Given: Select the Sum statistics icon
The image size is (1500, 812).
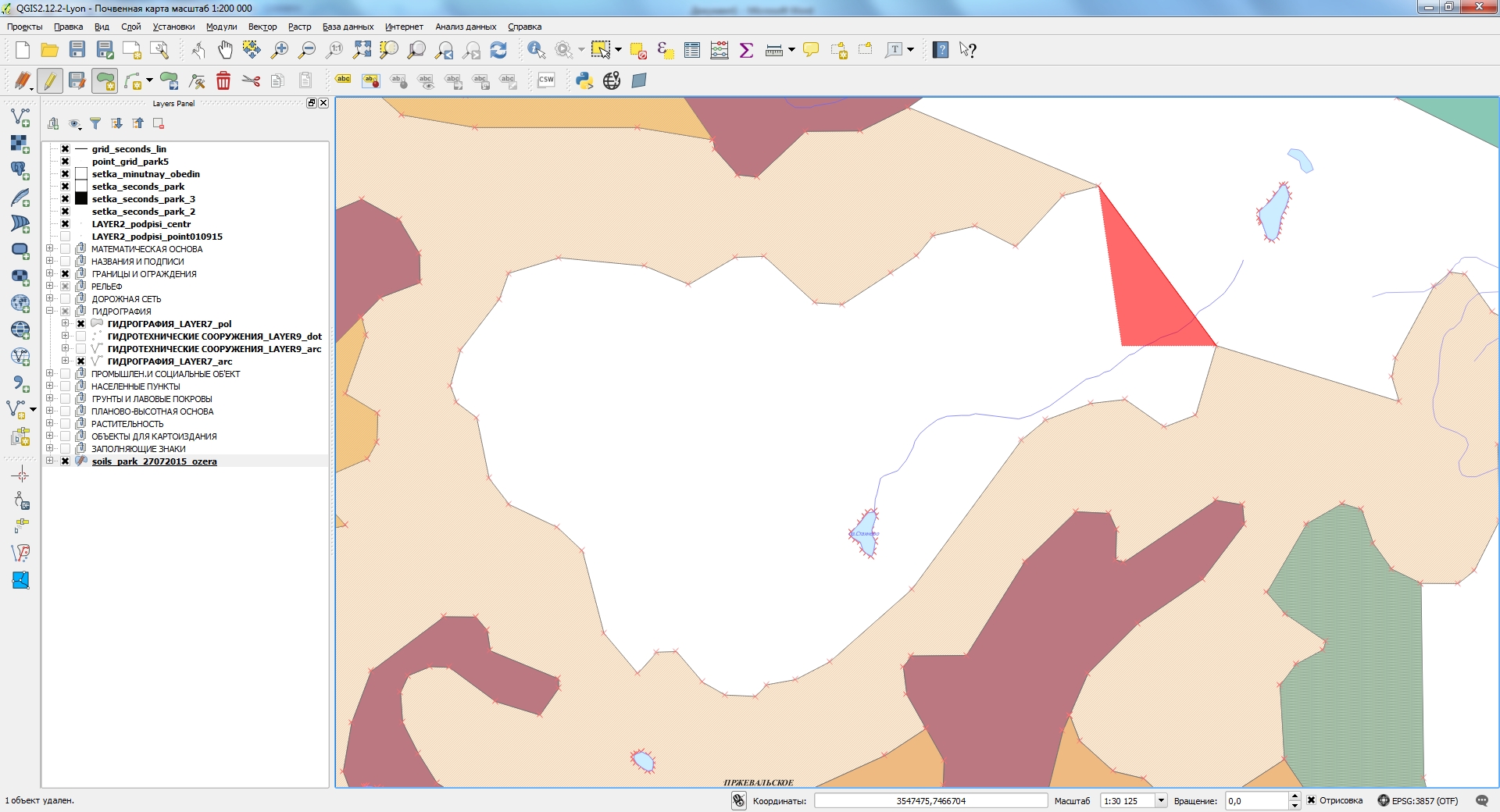Looking at the screenshot, I should pos(746,49).
